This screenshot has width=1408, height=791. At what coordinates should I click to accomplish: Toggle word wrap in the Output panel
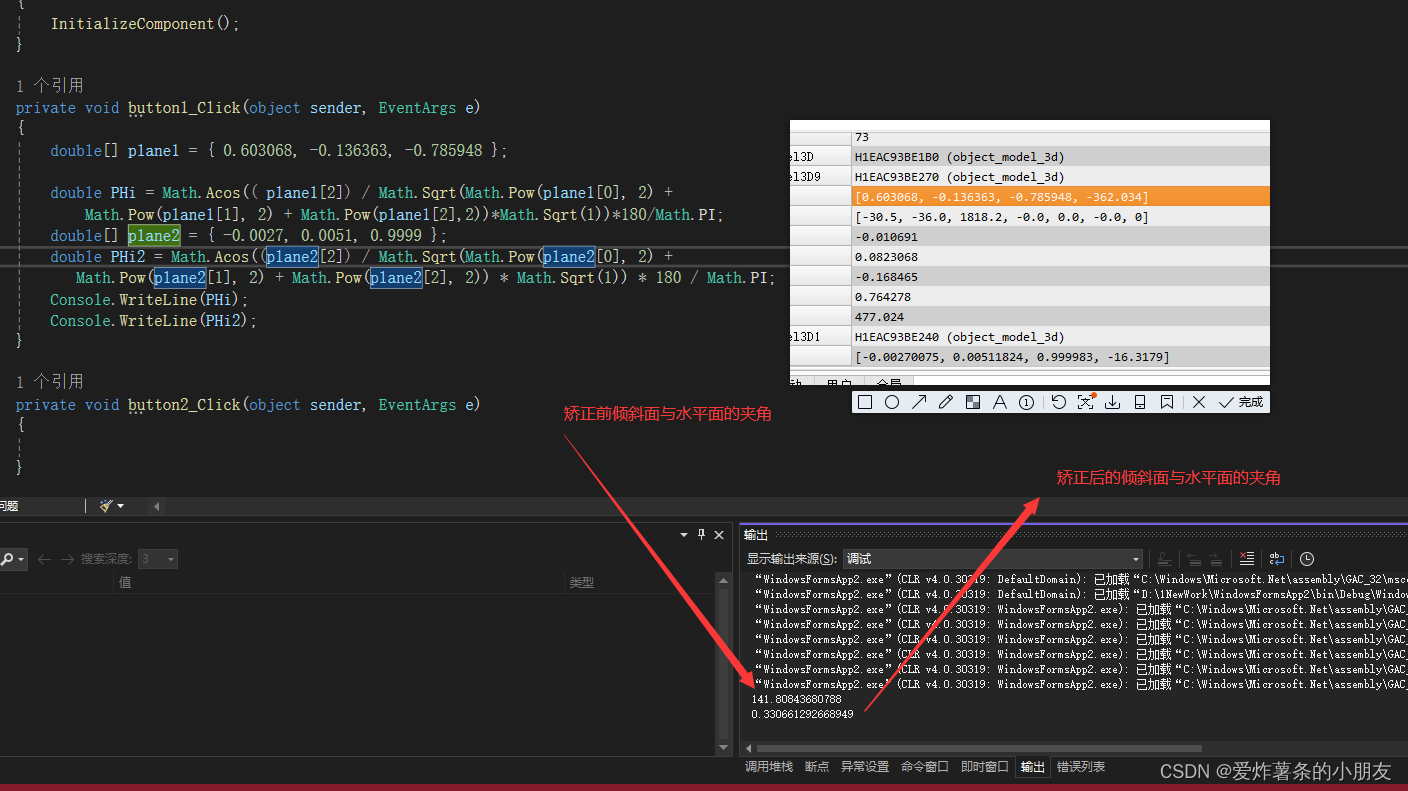[1277, 559]
